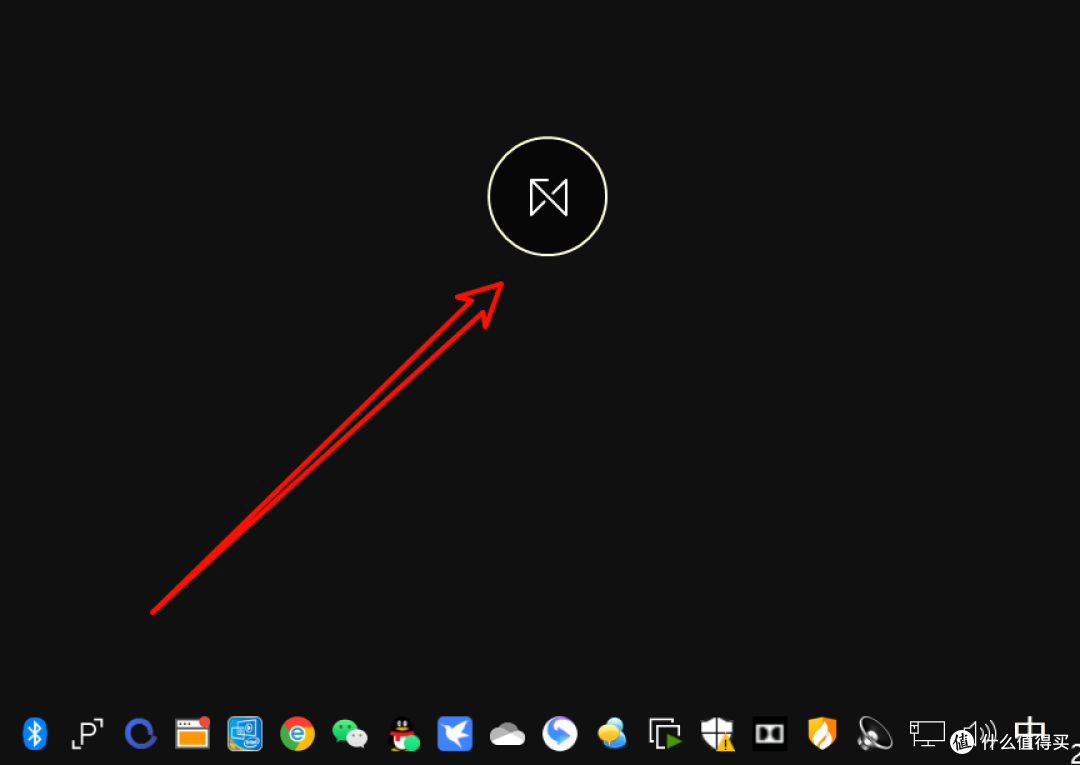Open Windows Security shield with warning
Image resolution: width=1080 pixels, height=765 pixels.
pyautogui.click(x=717, y=734)
